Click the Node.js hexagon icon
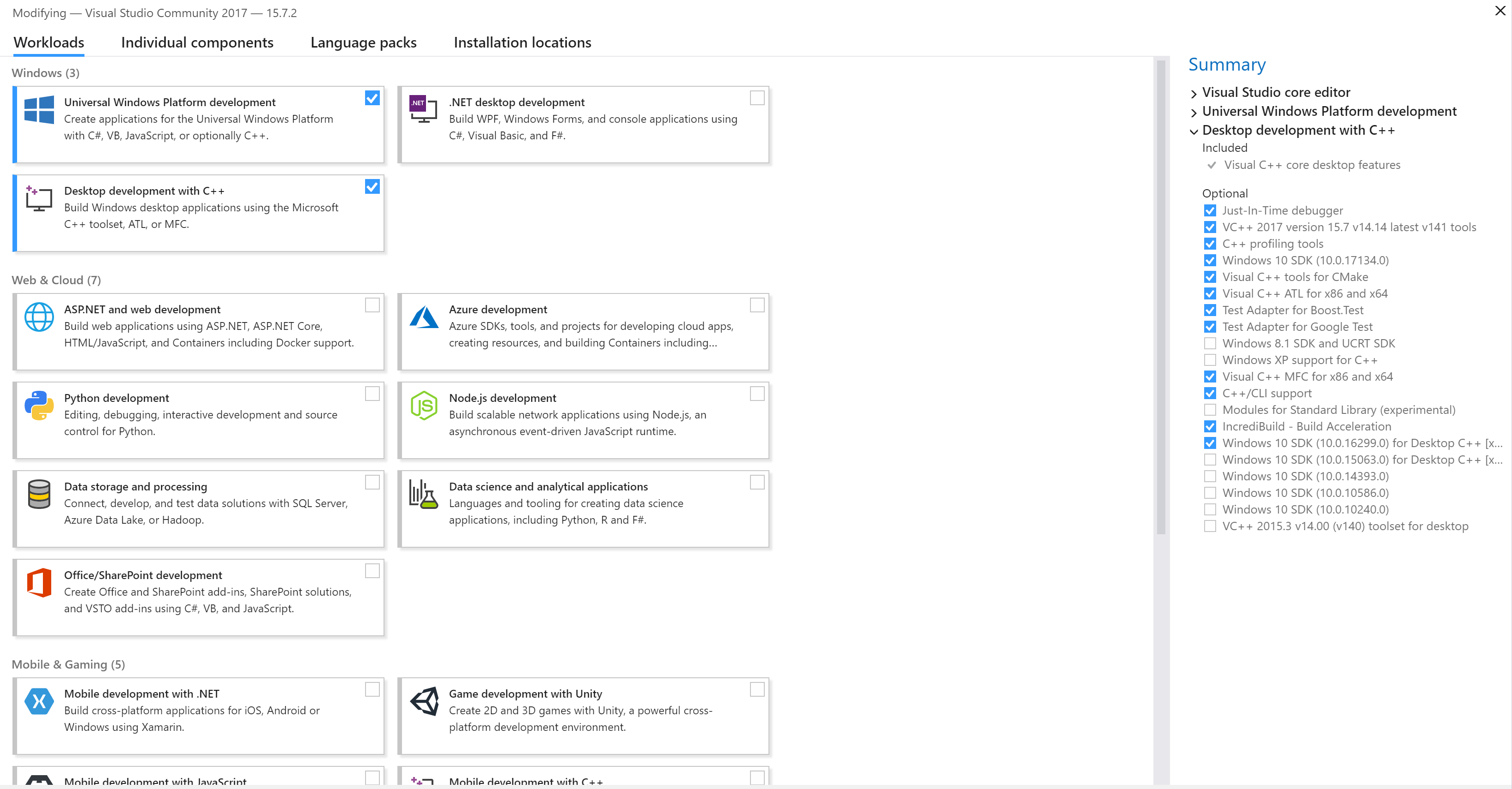The width and height of the screenshot is (1512, 789). point(424,406)
